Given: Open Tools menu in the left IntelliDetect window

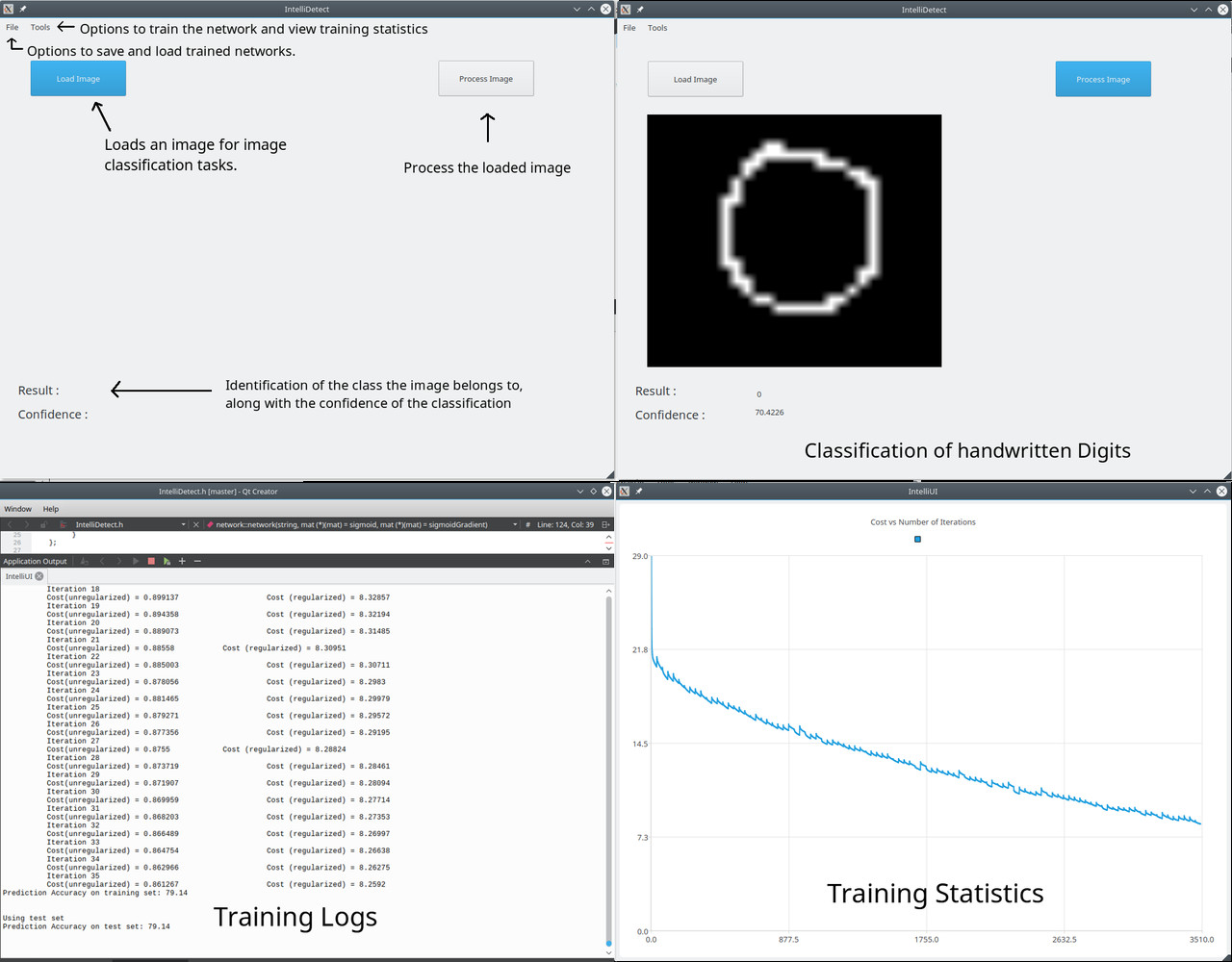Looking at the screenshot, I should (40, 28).
